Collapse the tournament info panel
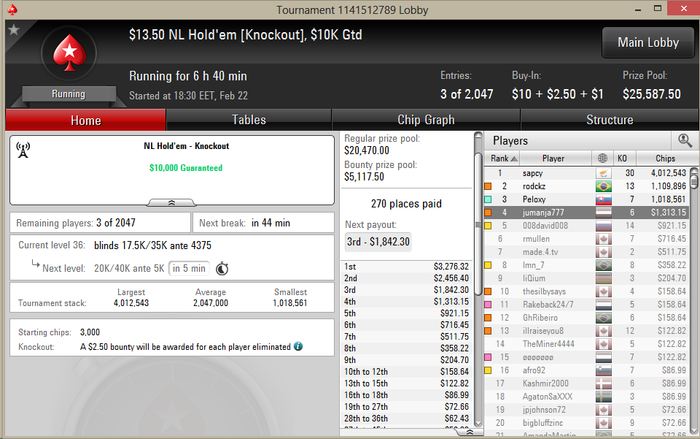The width and height of the screenshot is (700, 439). [x=171, y=203]
